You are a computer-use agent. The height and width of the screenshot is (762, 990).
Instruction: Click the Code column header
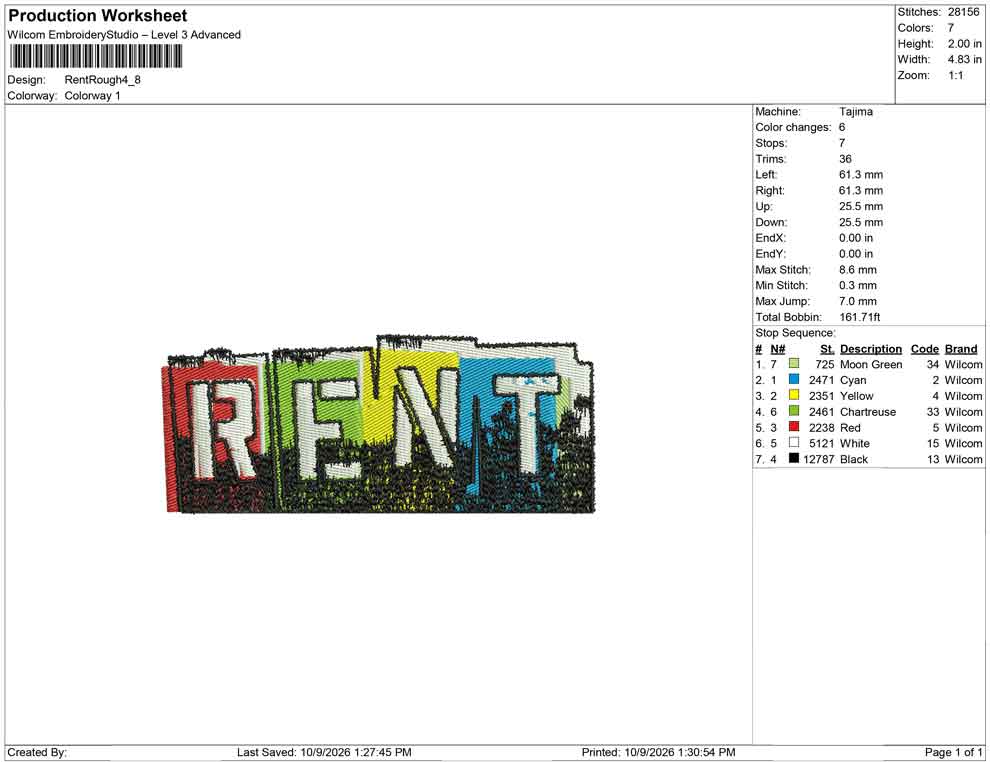coord(924,349)
